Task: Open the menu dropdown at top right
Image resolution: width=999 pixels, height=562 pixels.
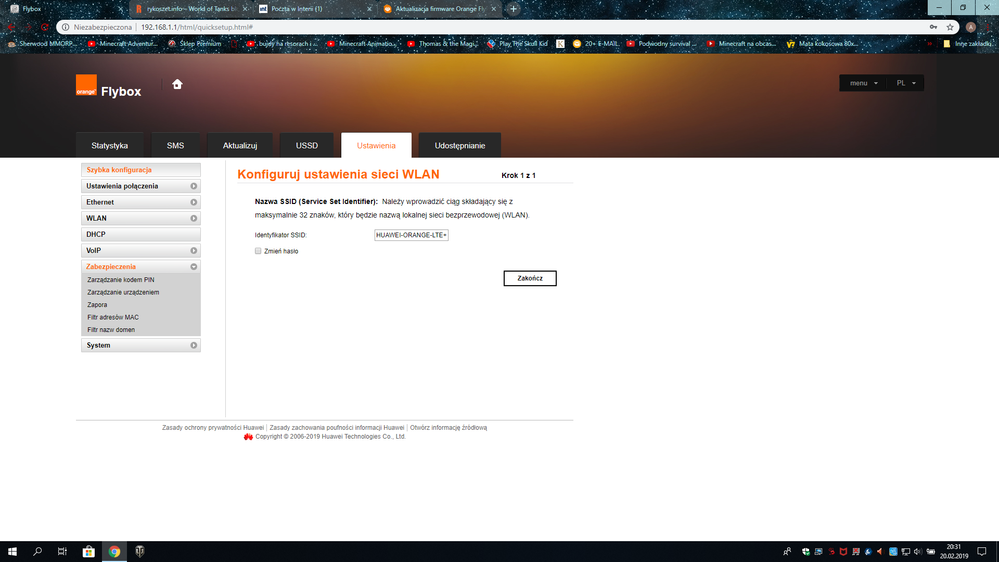Action: coord(863,83)
